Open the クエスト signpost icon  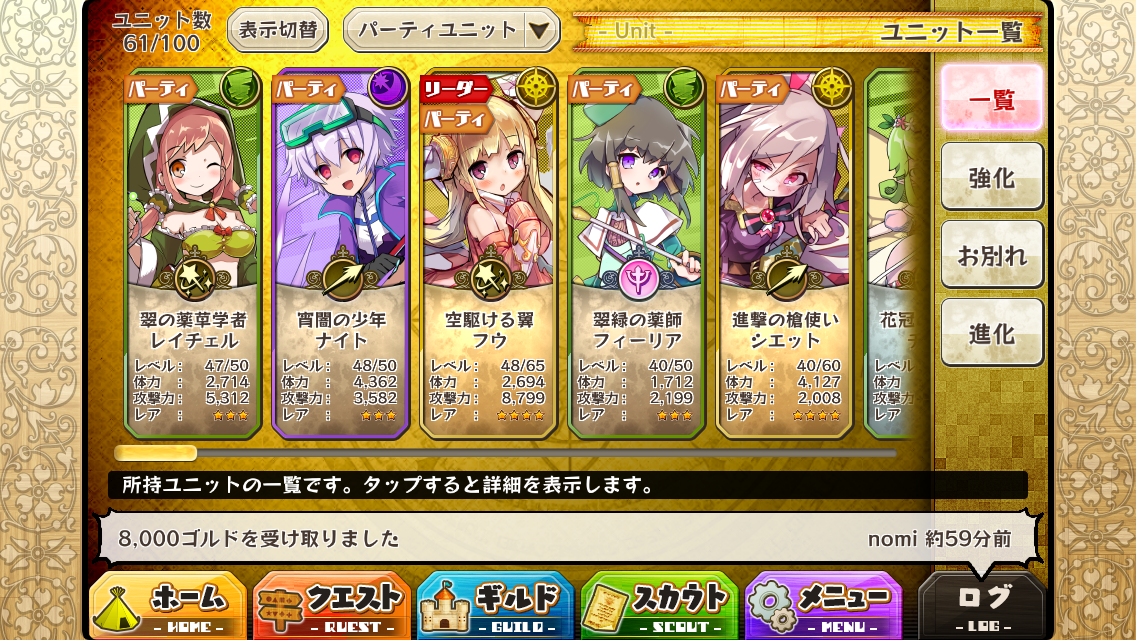tap(281, 609)
